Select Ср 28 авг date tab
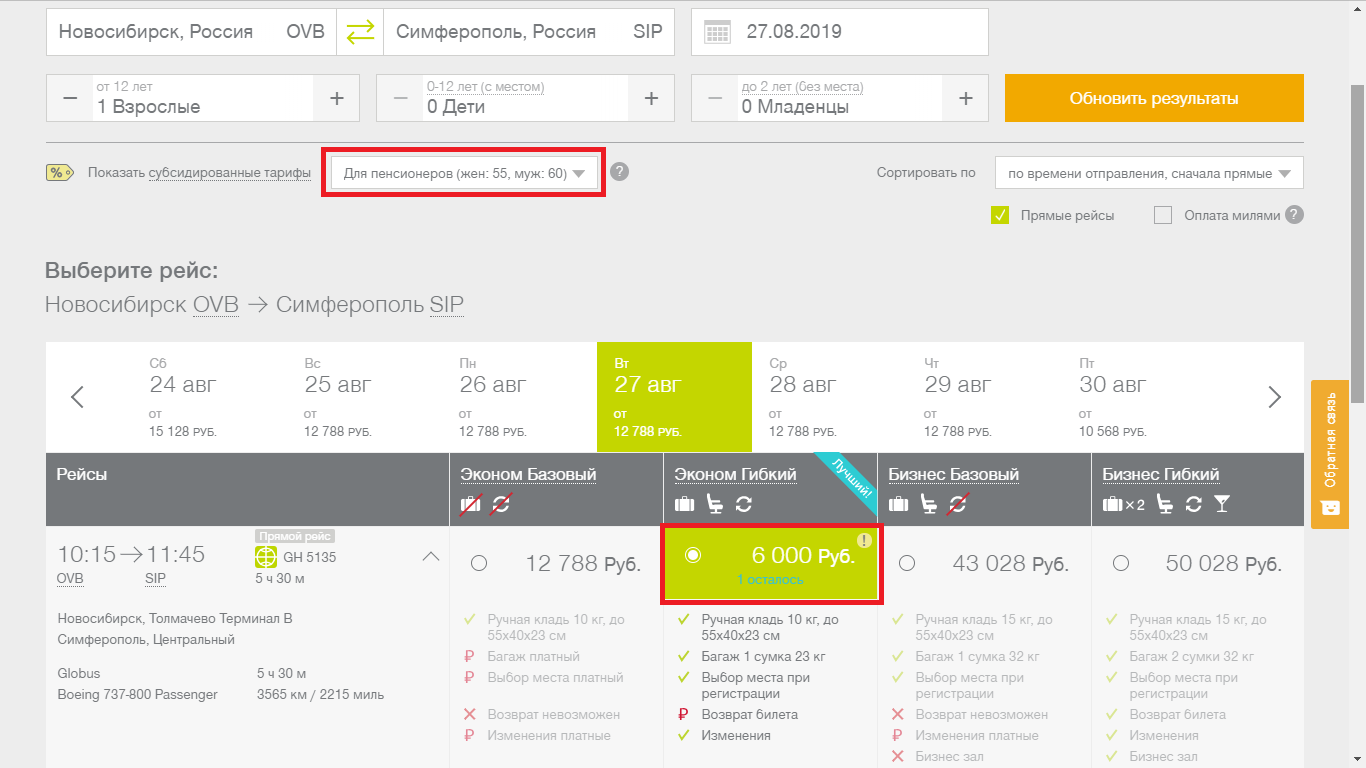 pyautogui.click(x=829, y=397)
